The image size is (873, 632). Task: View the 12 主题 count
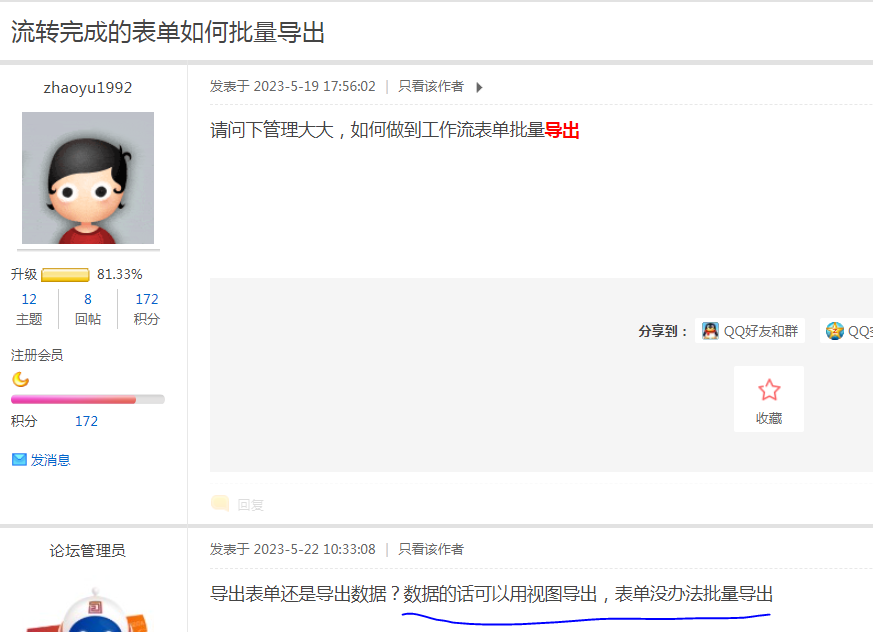pyautogui.click(x=29, y=309)
